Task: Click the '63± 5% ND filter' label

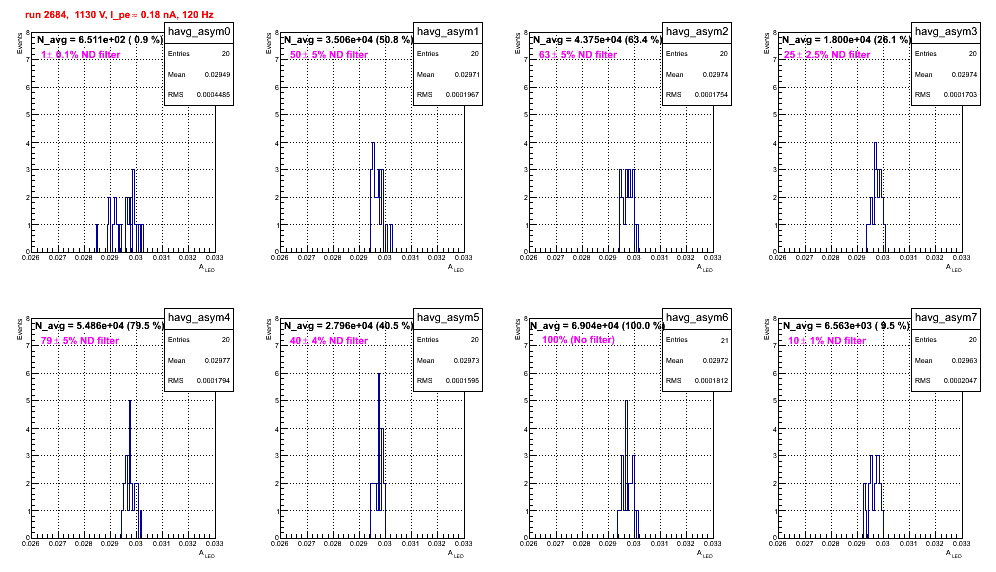Action: click(x=578, y=55)
